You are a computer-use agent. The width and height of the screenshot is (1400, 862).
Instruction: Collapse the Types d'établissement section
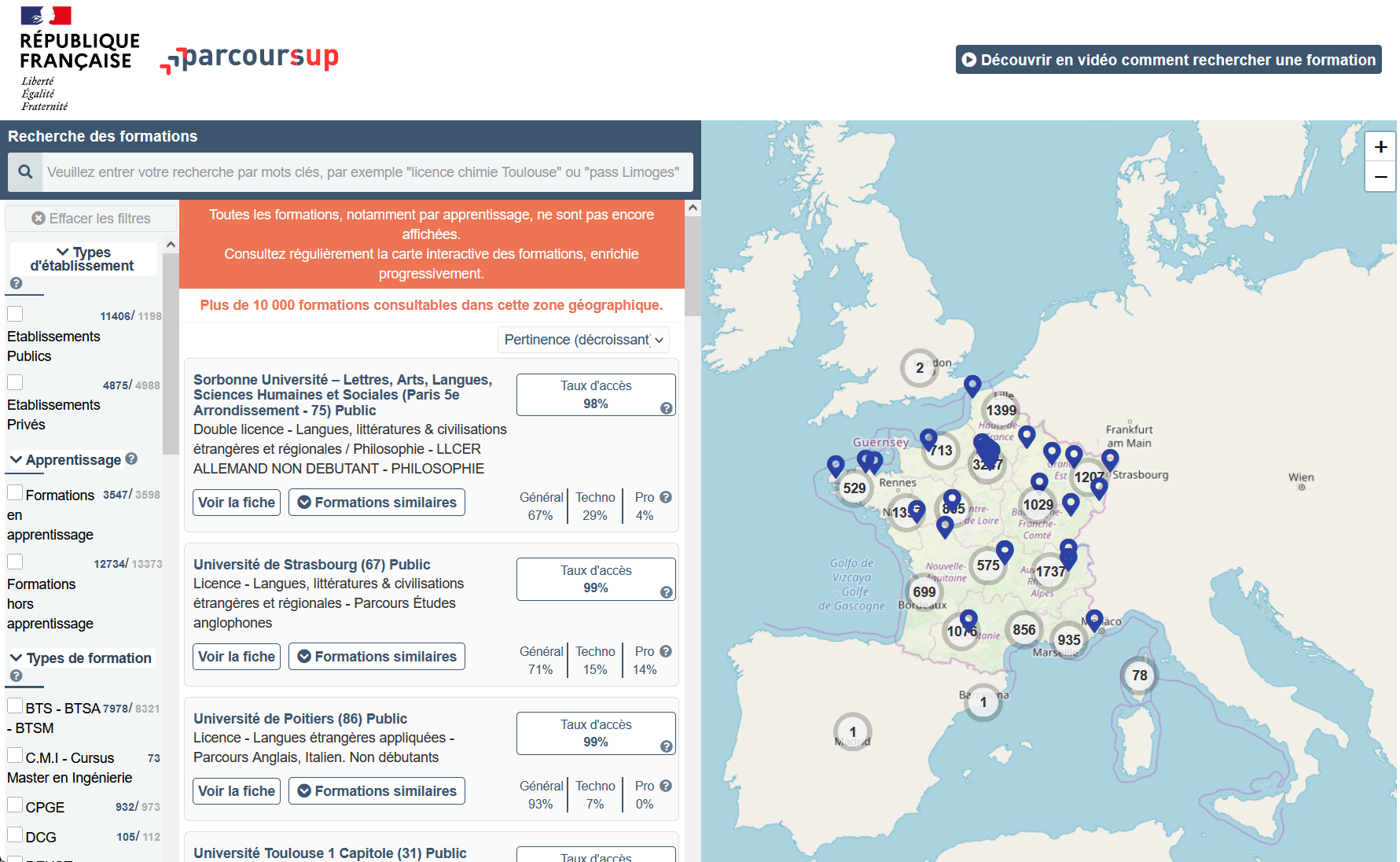coord(83,259)
